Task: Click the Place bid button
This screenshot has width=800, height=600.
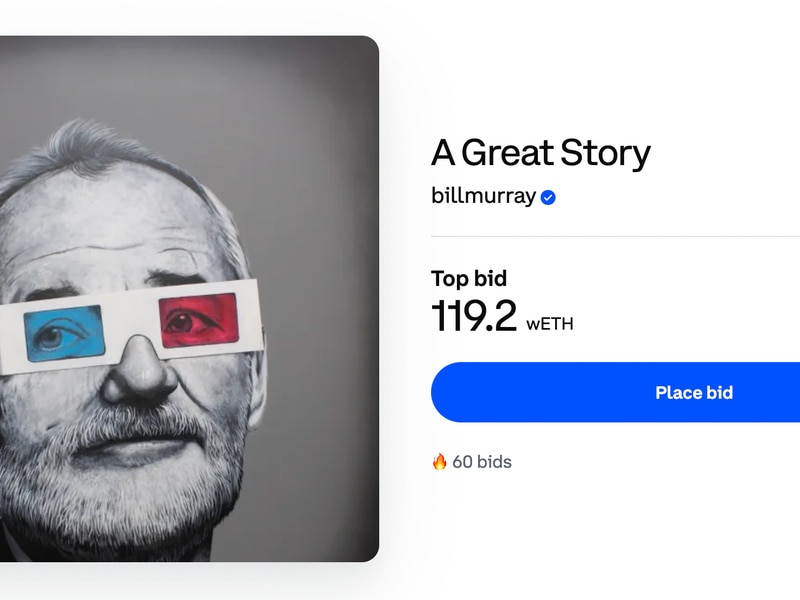Action: [615, 392]
